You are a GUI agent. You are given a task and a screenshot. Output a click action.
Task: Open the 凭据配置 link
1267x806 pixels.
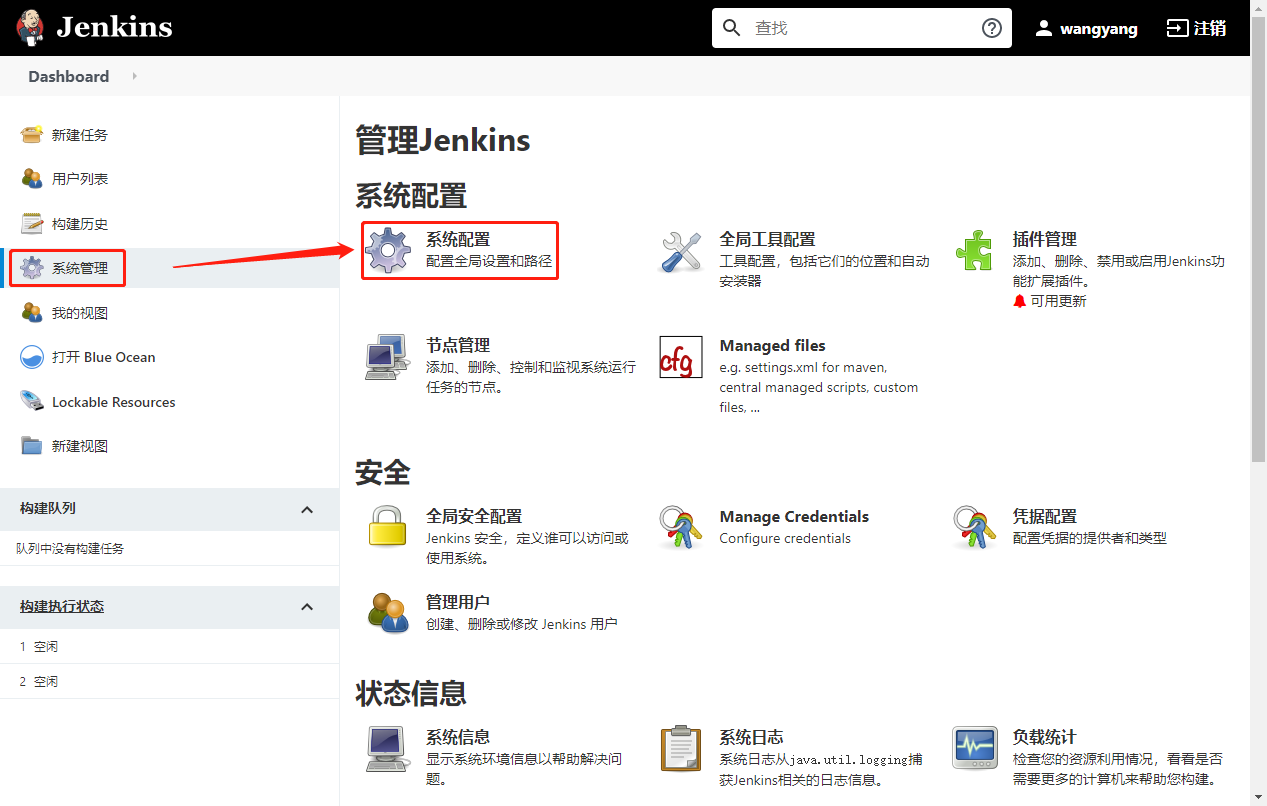pyautogui.click(x=1044, y=517)
